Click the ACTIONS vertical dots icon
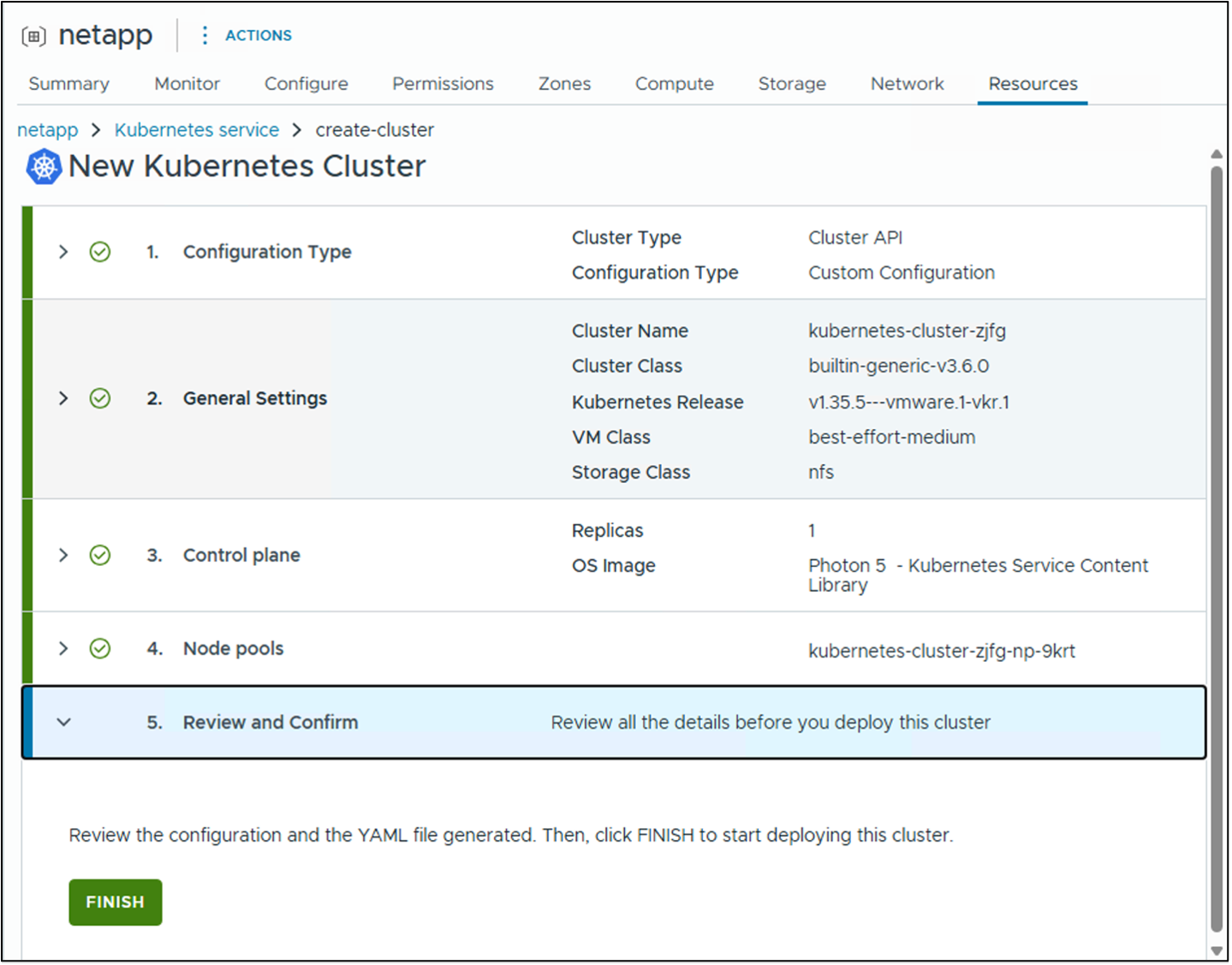Viewport: 1232px width, 965px height. pos(204,35)
